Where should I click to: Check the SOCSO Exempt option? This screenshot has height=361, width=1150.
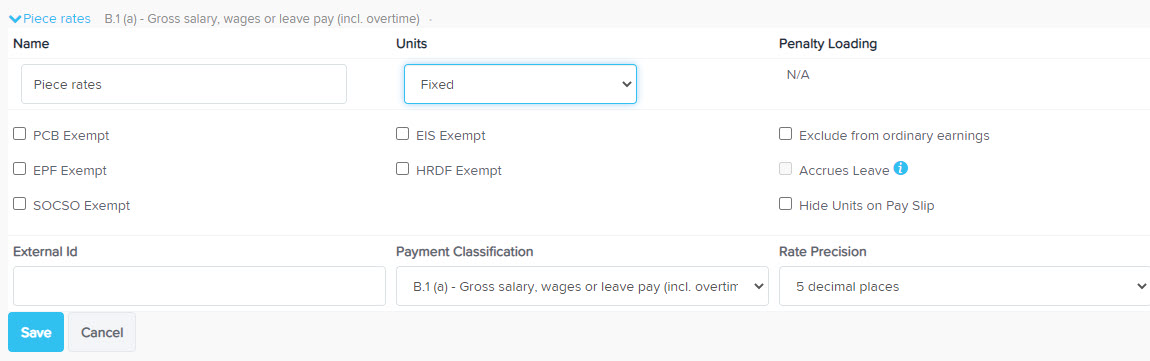pos(20,205)
